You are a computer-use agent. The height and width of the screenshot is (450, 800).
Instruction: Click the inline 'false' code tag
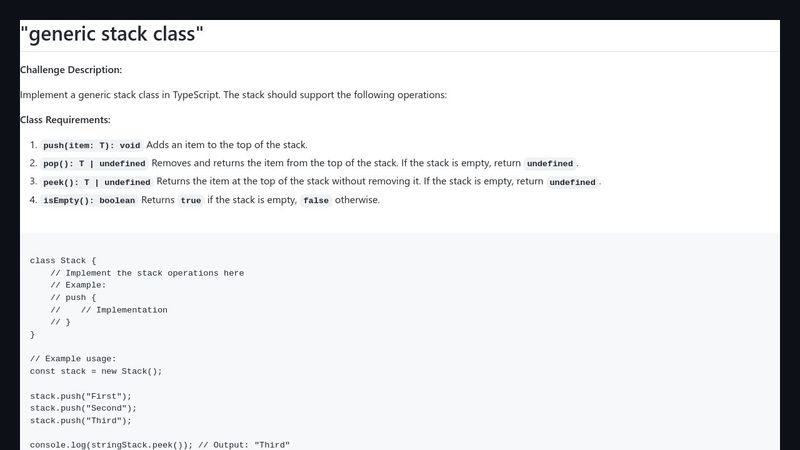[316, 201]
